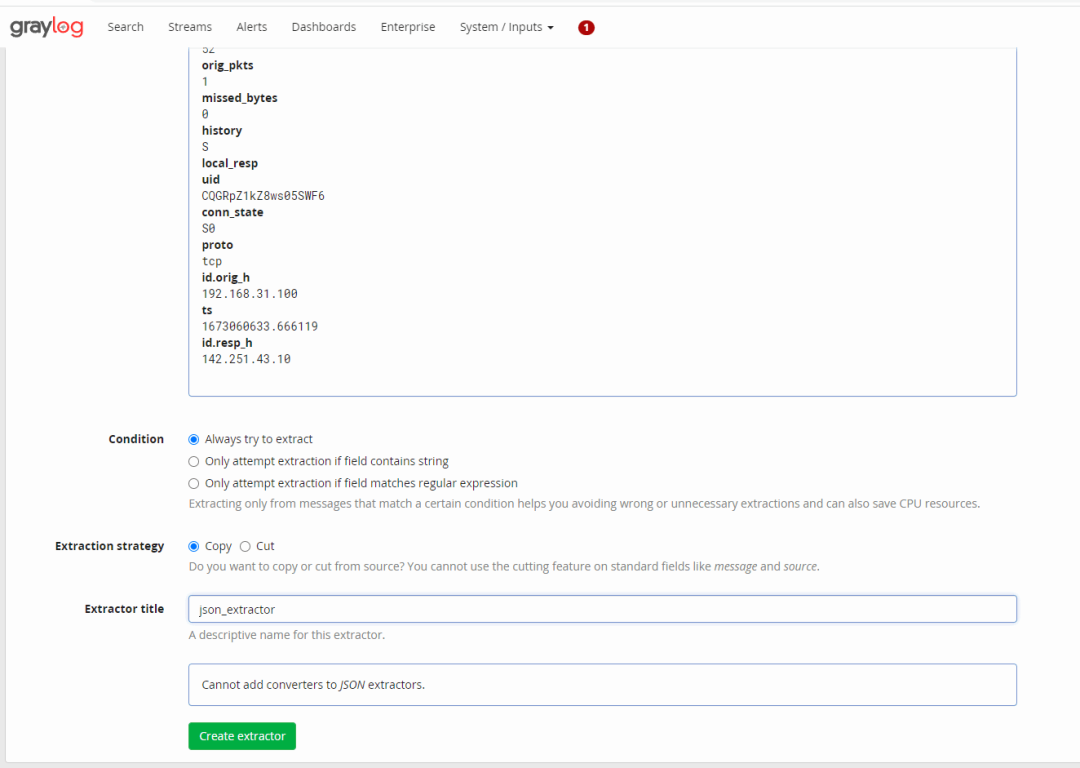This screenshot has width=1080, height=768.
Task: Click the 'Cannot add converters' notice box
Action: pos(602,685)
